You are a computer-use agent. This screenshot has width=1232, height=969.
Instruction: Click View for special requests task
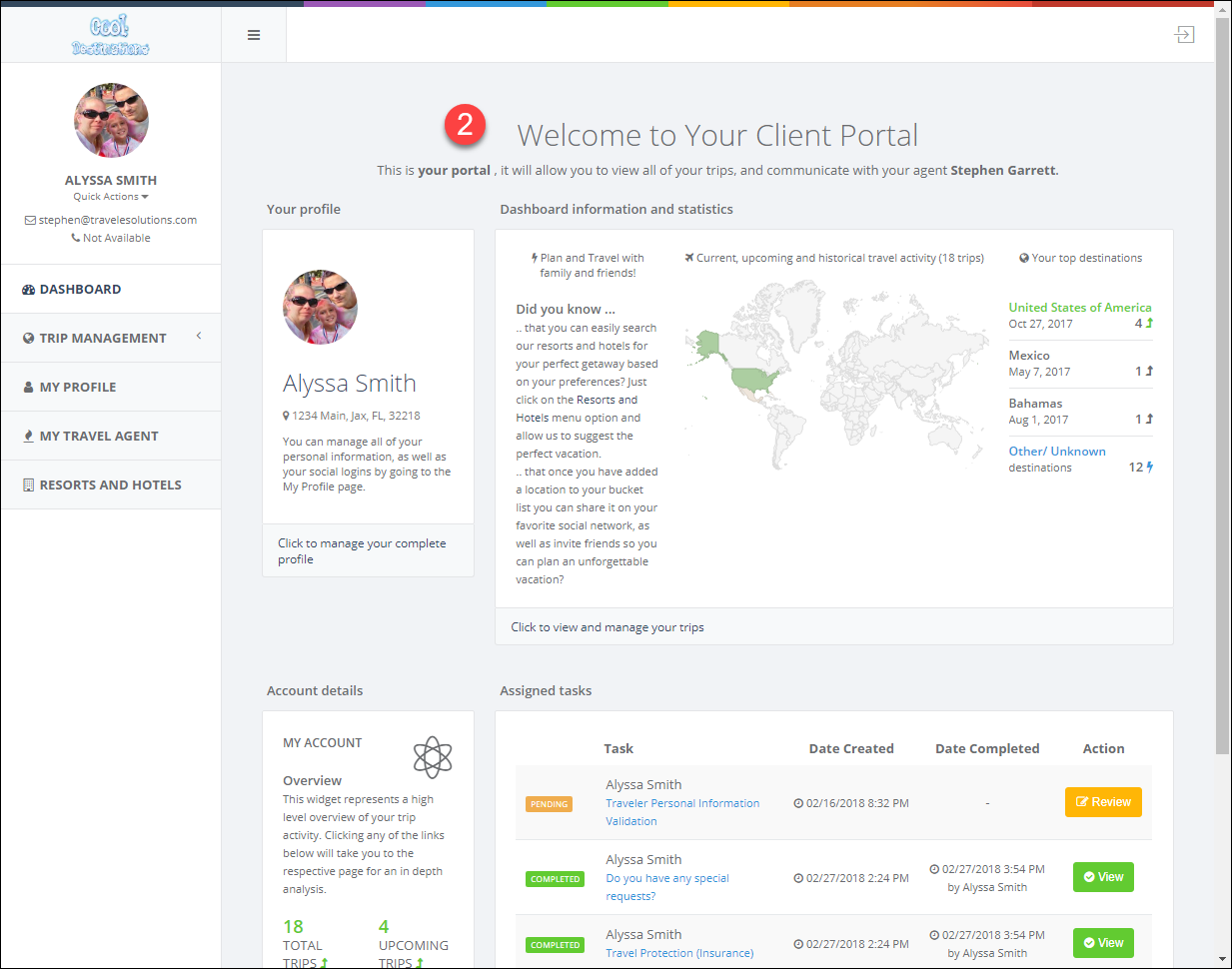[x=1102, y=877]
